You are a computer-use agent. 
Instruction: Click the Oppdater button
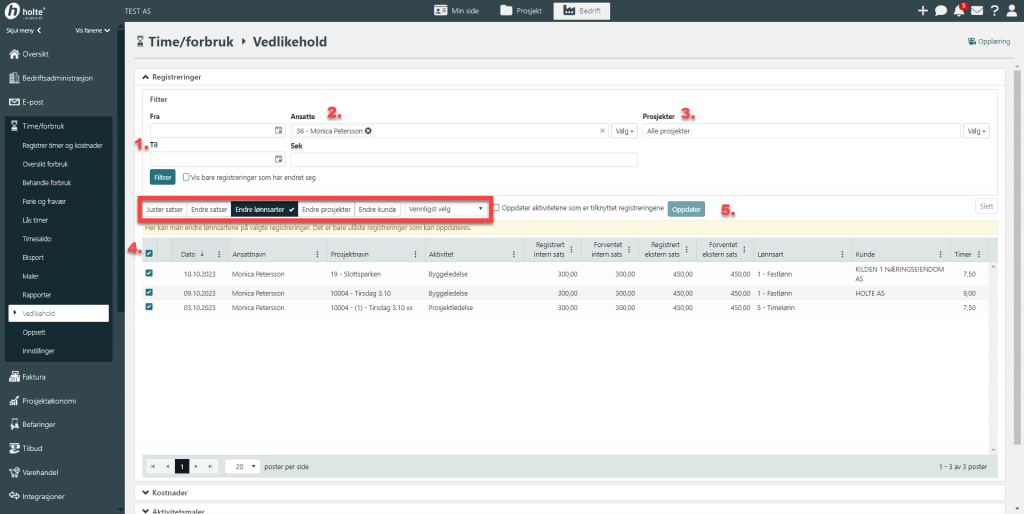(x=686, y=209)
